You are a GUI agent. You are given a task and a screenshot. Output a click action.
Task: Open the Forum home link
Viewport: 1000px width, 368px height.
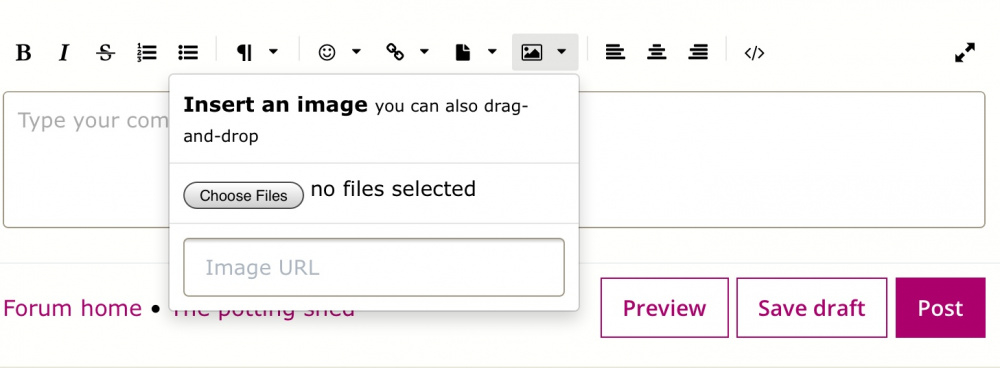[72, 308]
